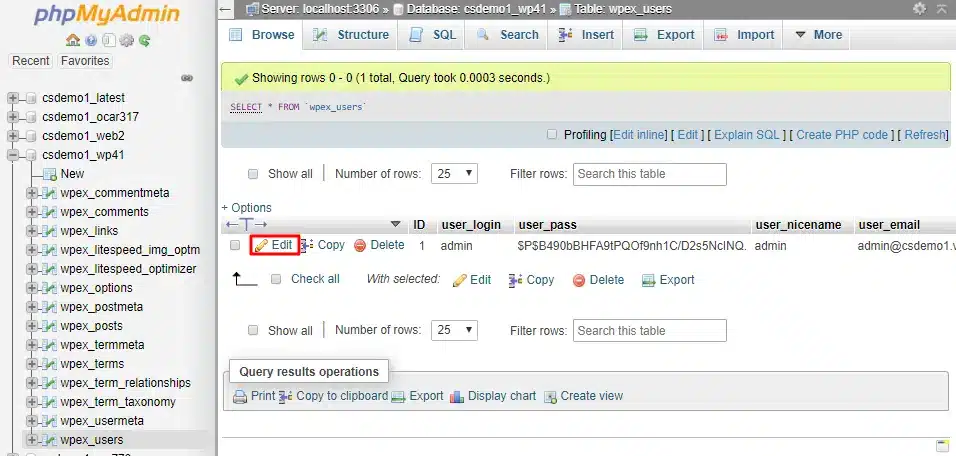Tick lower Show all checkbox
The width and height of the screenshot is (956, 456).
point(253,331)
